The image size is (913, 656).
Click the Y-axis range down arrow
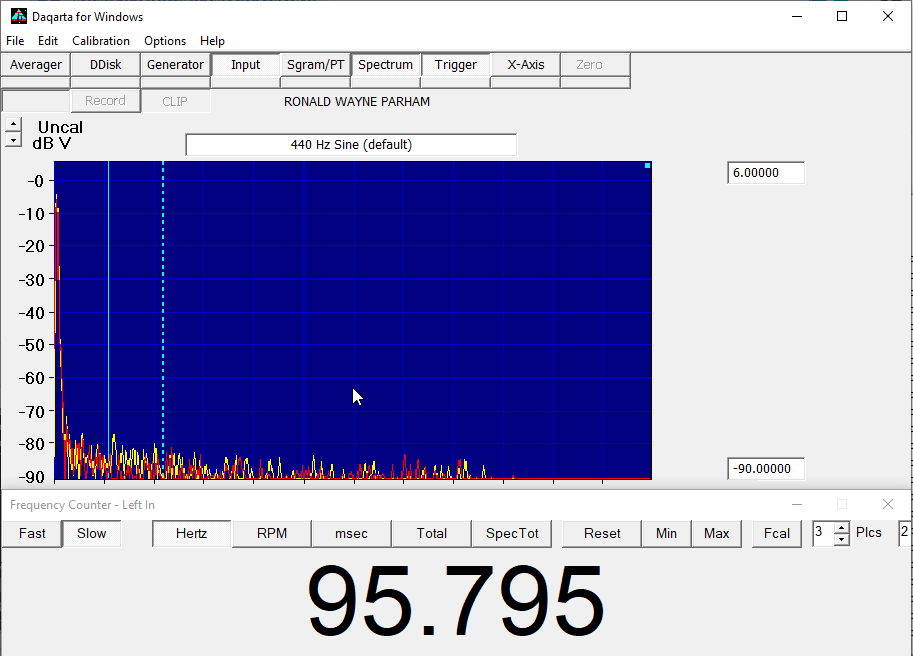pyautogui.click(x=12, y=141)
